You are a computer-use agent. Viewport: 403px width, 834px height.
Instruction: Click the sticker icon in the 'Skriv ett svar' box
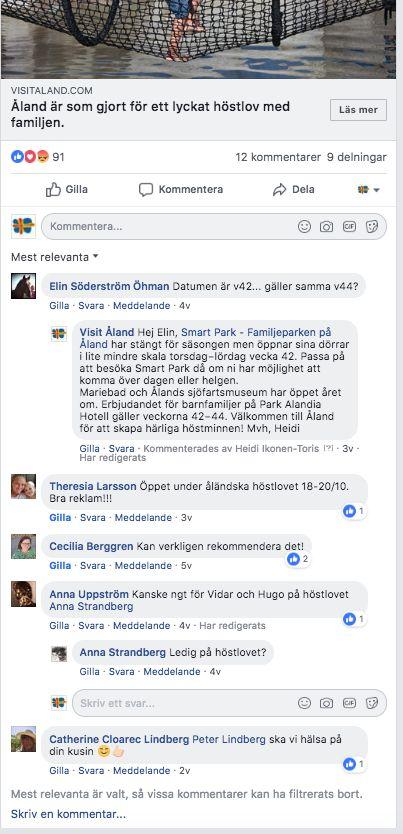tap(372, 703)
